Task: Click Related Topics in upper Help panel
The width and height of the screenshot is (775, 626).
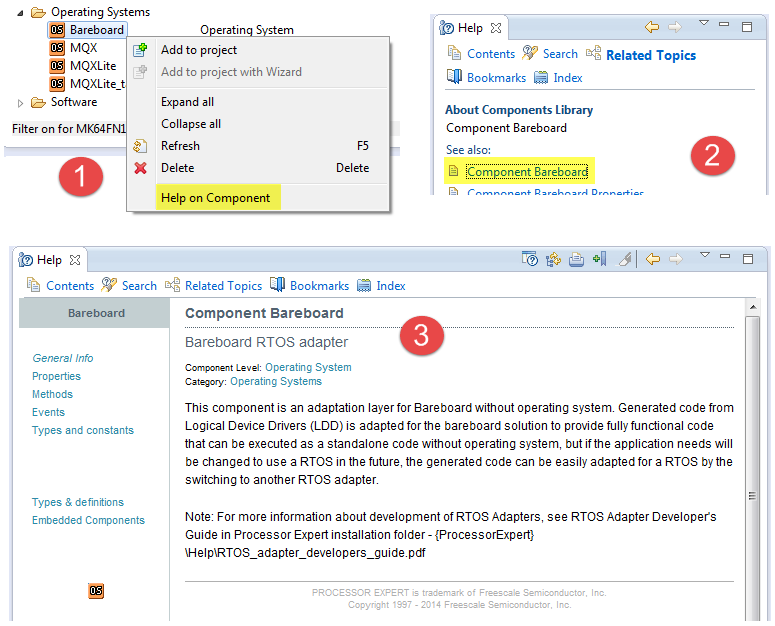Action: [651, 55]
